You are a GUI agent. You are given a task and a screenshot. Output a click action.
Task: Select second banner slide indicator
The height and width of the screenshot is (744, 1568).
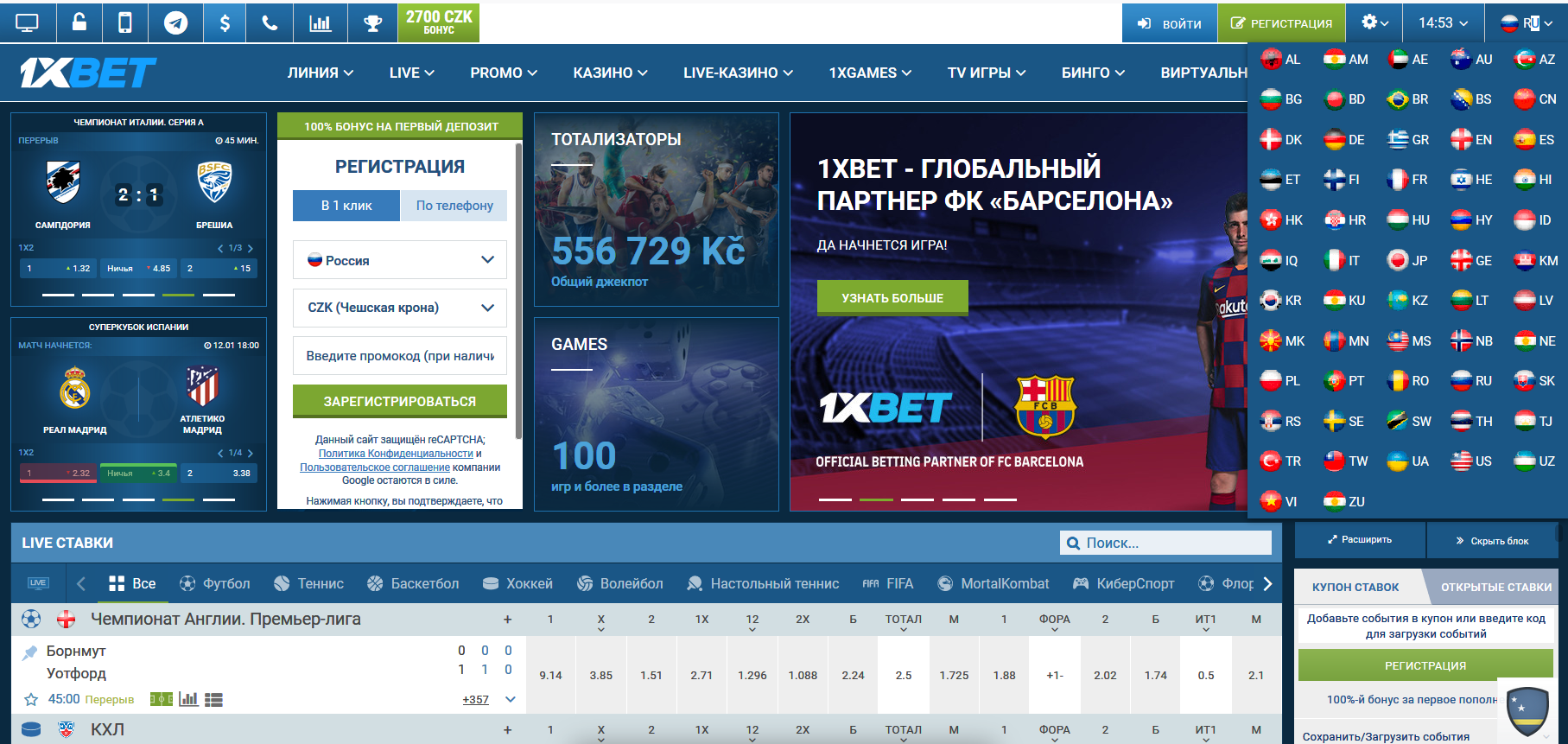click(876, 499)
